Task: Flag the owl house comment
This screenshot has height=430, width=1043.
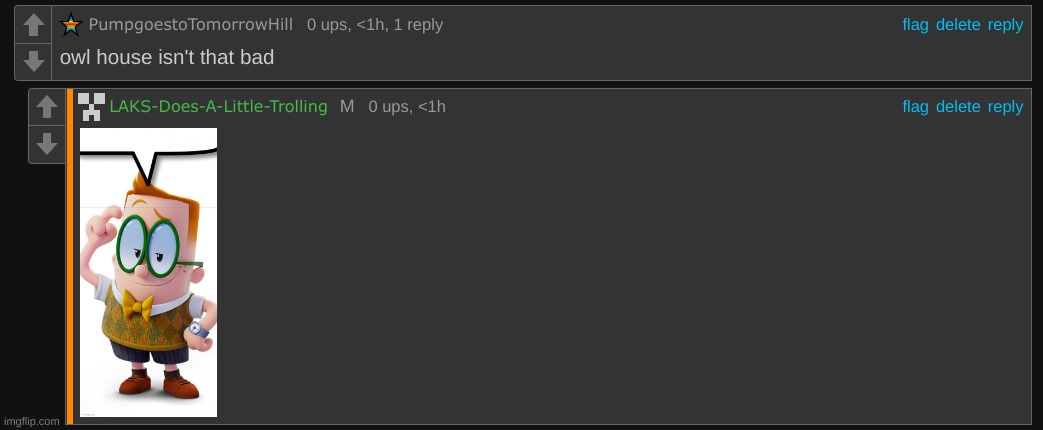Action: tap(915, 25)
